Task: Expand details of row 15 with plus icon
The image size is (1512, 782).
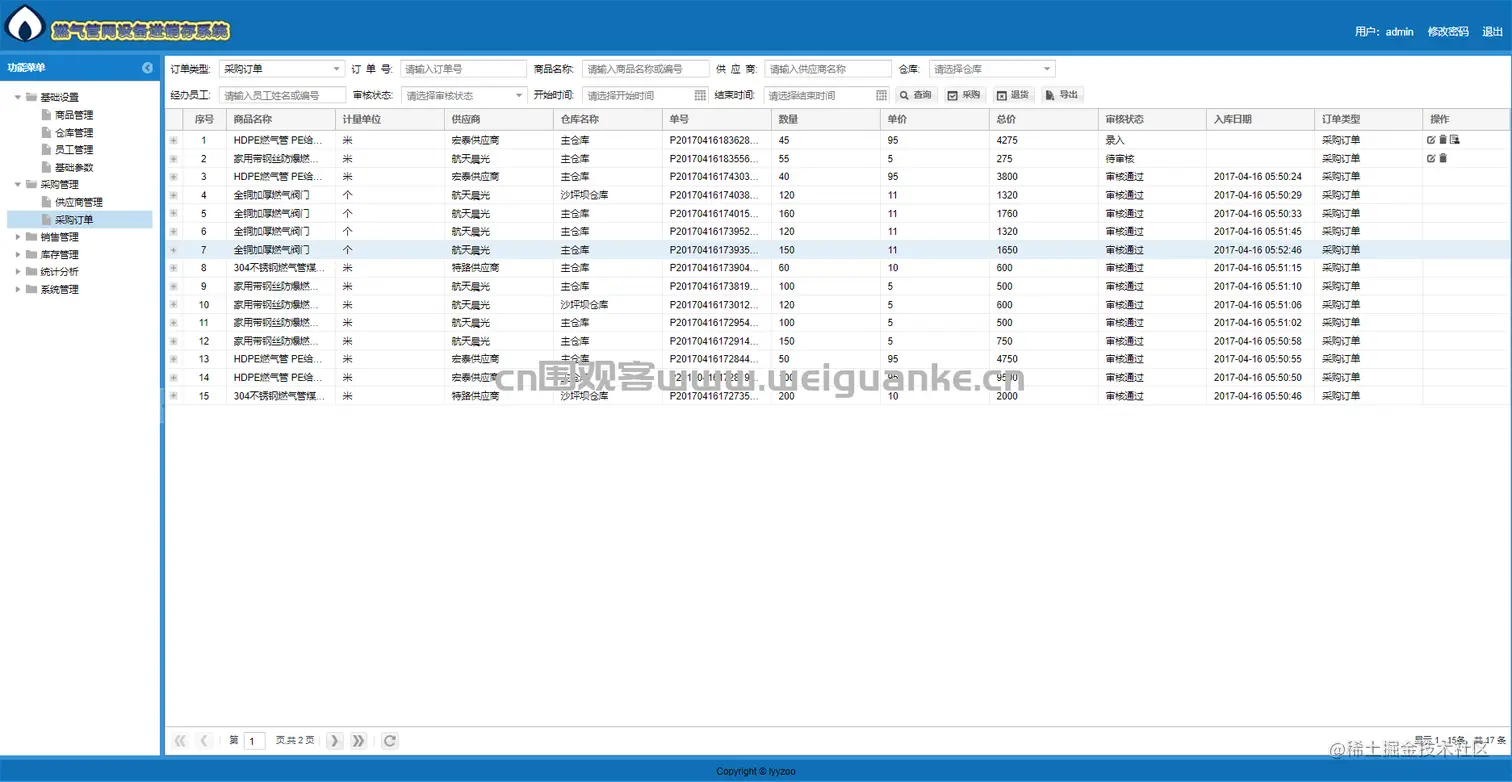Action: click(x=174, y=396)
